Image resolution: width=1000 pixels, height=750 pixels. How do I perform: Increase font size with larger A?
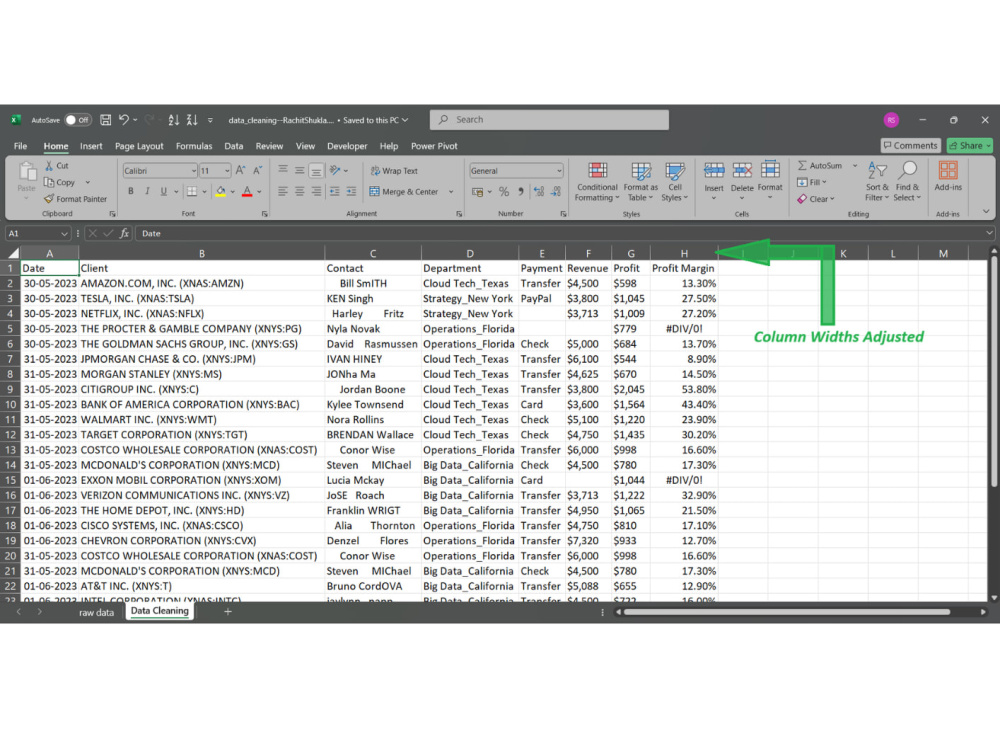(240, 170)
